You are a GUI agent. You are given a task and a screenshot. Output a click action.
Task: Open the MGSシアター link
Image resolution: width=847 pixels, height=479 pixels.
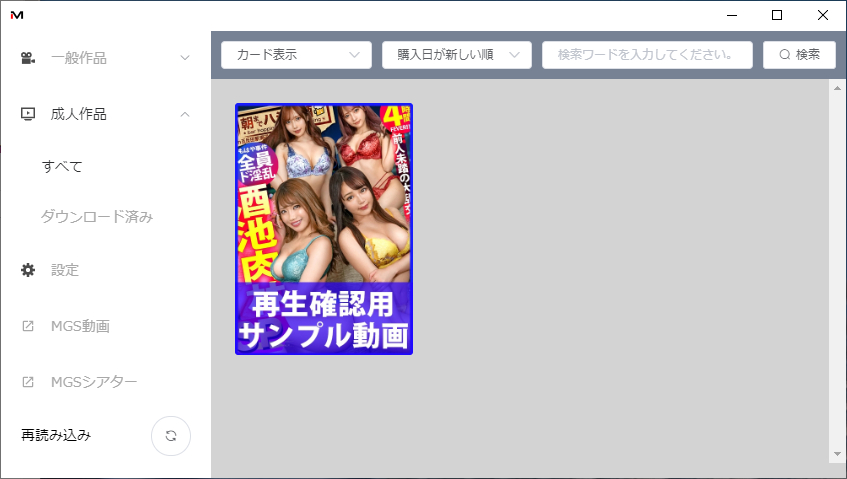point(94,382)
